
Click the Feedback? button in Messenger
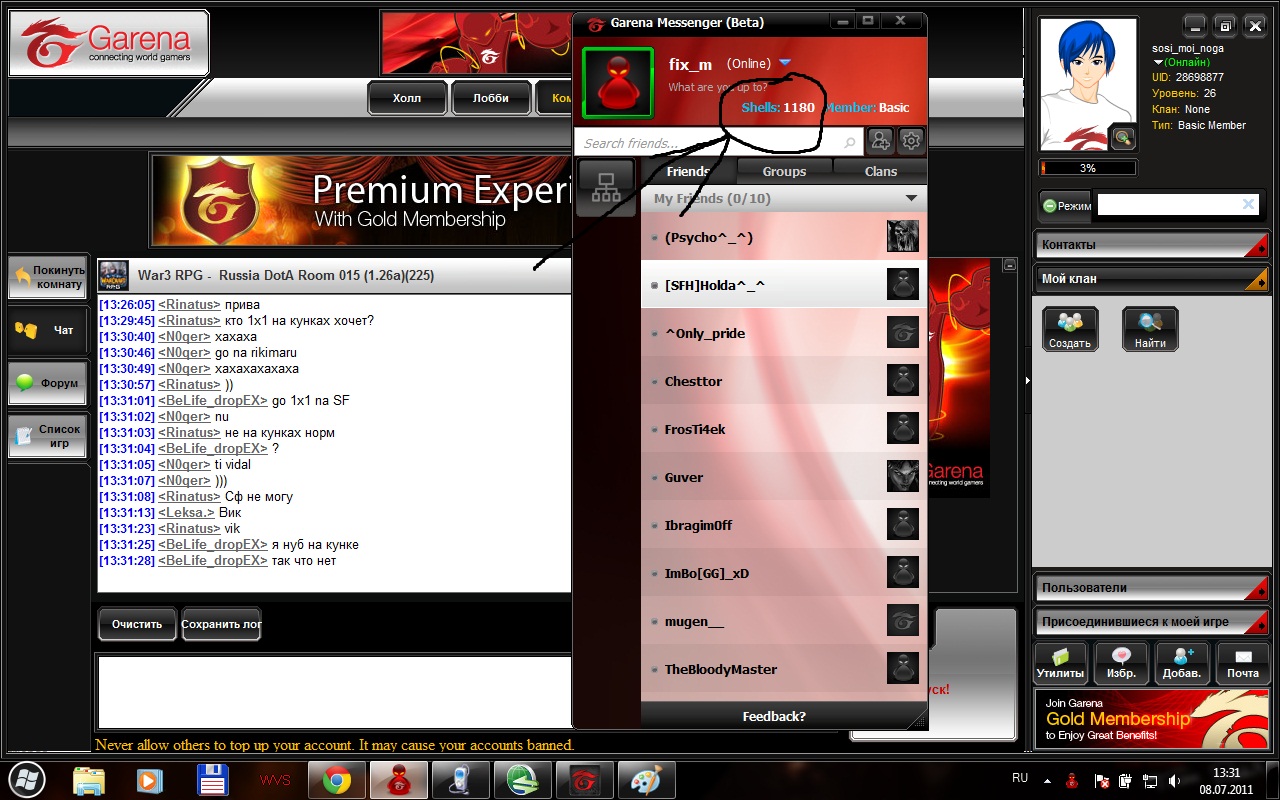(x=774, y=716)
